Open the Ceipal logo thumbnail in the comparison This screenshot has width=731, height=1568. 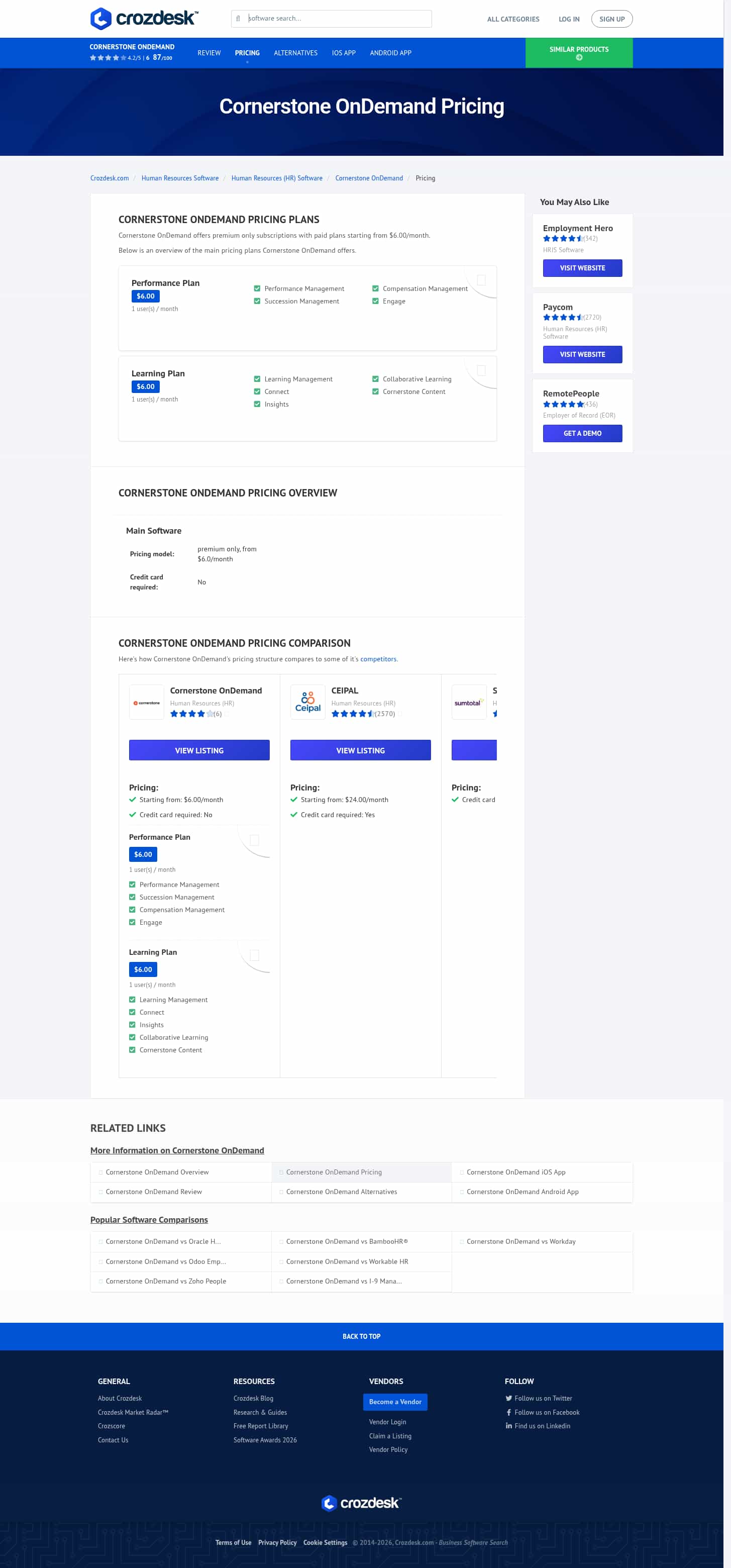point(308,703)
